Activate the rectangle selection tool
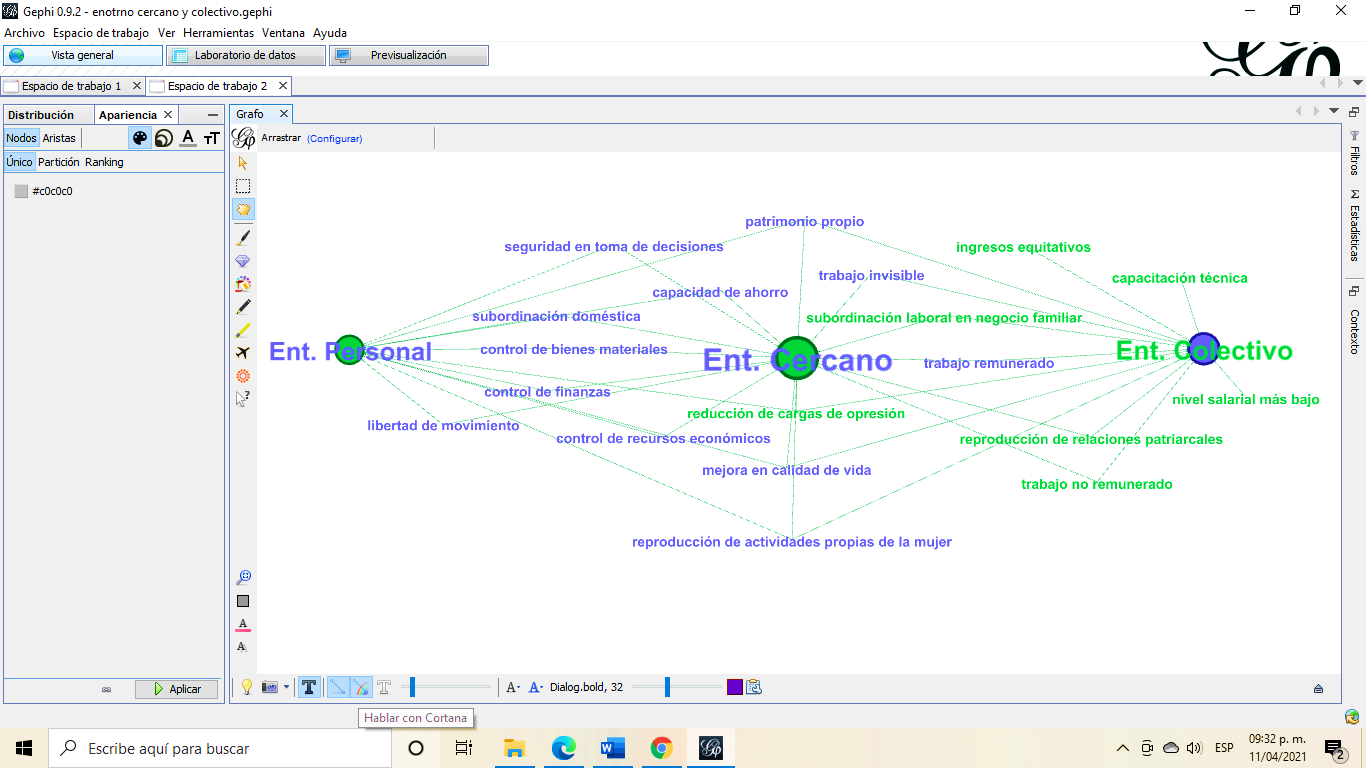 tap(243, 186)
